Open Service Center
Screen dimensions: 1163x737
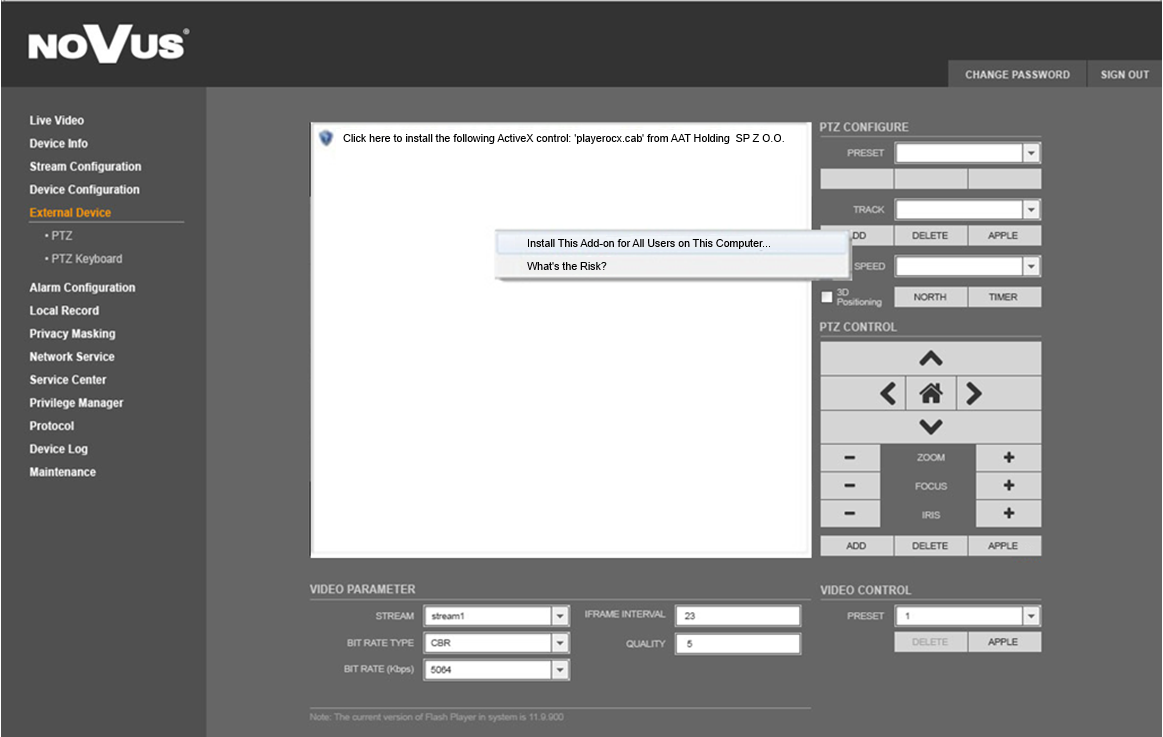(x=67, y=379)
